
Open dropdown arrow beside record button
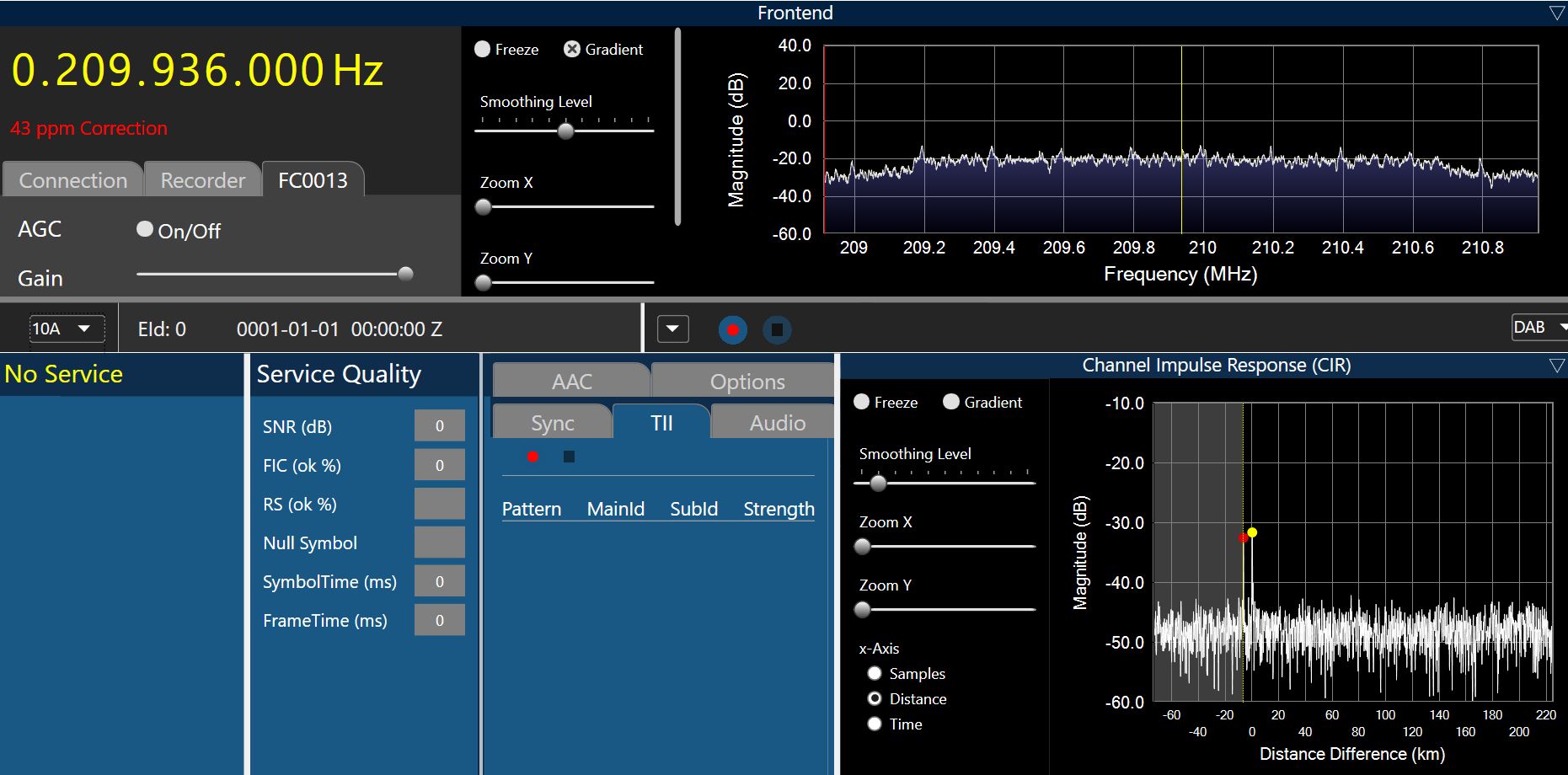click(x=672, y=329)
